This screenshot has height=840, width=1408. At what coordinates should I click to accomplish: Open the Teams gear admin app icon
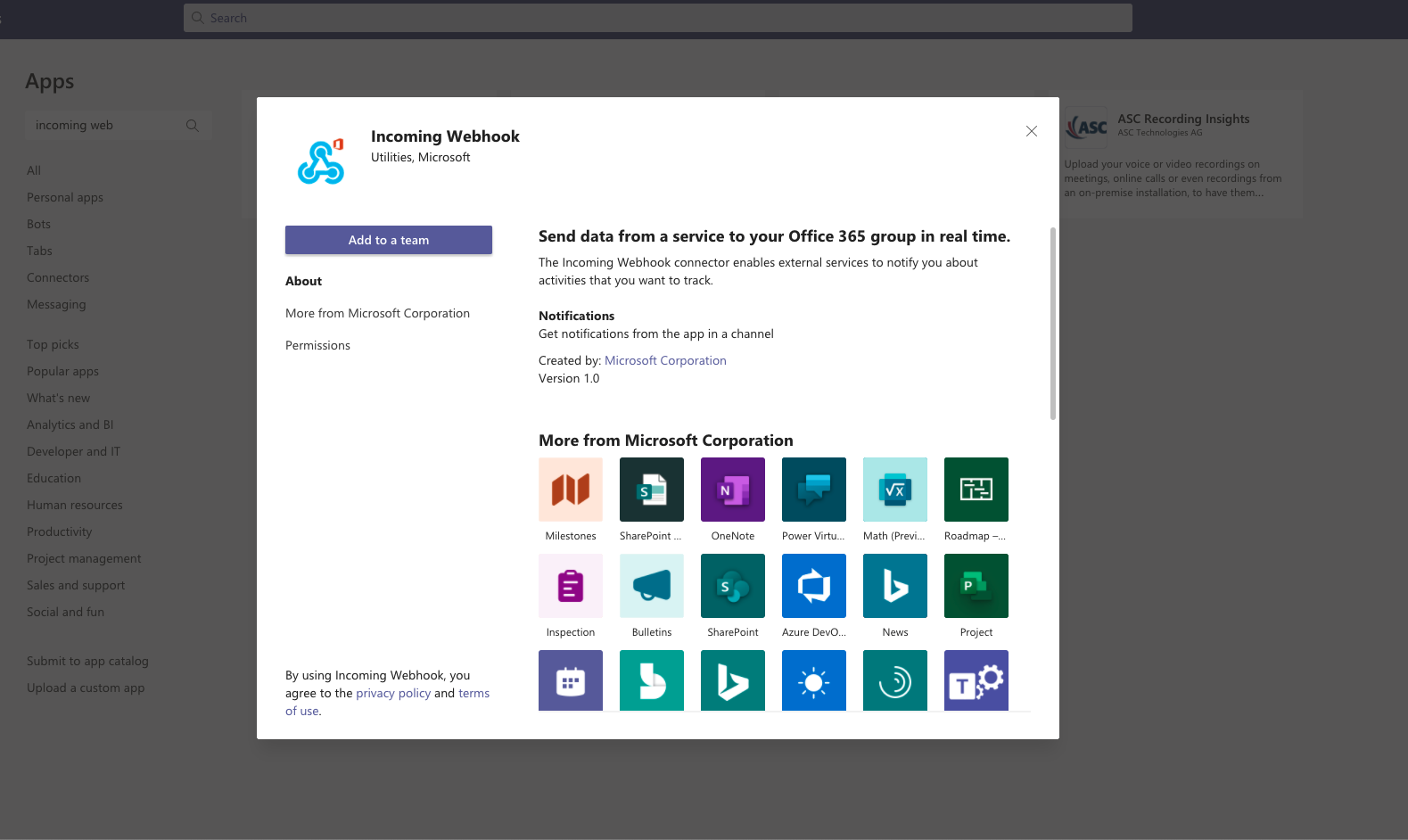point(976,680)
